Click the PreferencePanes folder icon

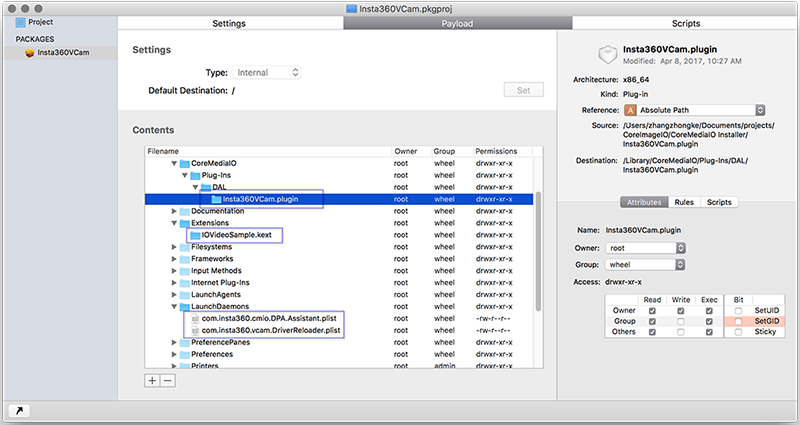[x=185, y=343]
